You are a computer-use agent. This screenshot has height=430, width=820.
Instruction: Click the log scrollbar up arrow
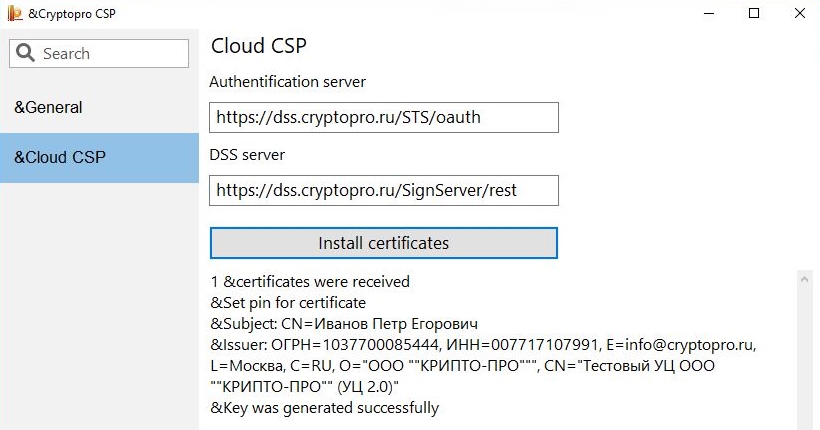coord(805,280)
